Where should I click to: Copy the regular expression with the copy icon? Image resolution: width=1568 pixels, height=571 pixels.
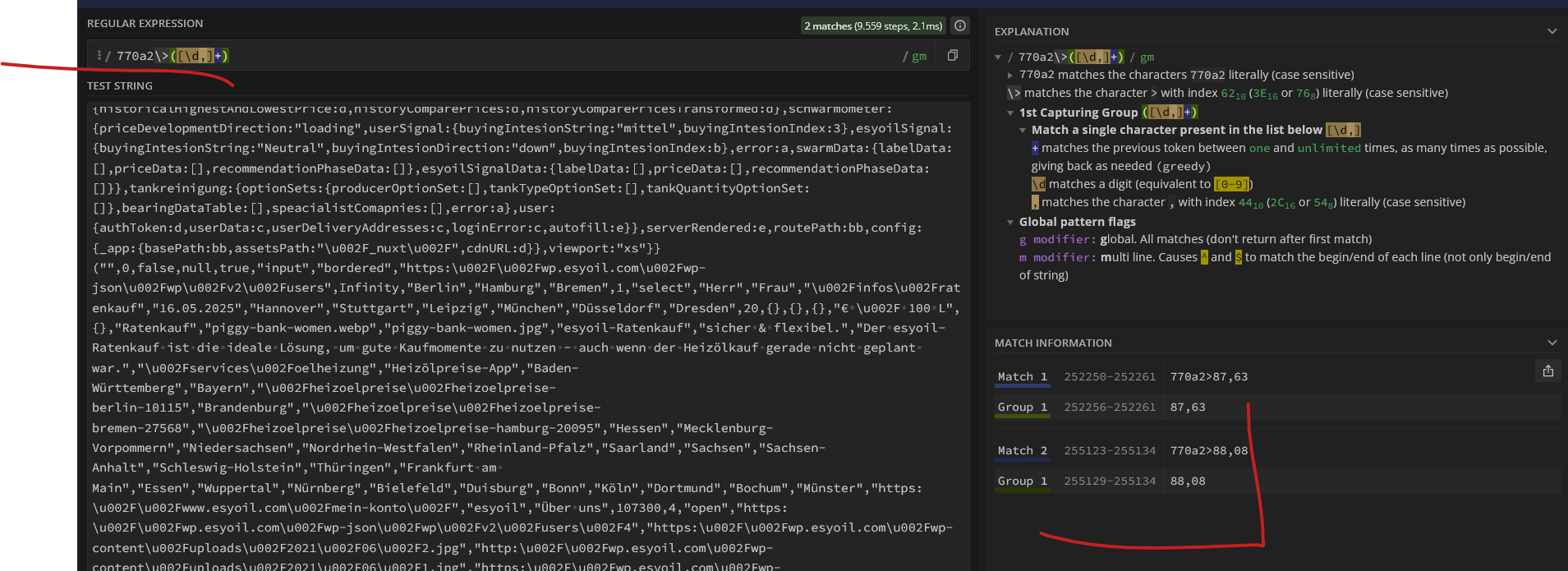click(x=953, y=55)
